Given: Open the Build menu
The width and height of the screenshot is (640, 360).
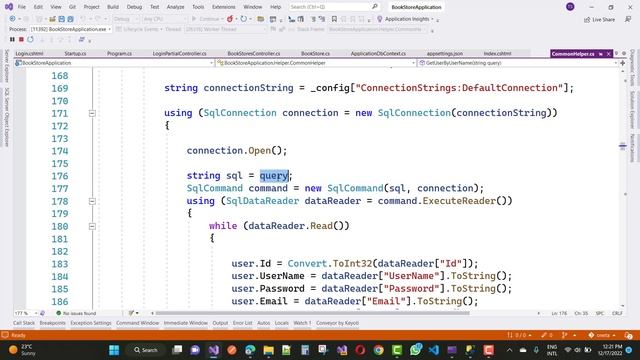Looking at the screenshot, I should 113,7.
